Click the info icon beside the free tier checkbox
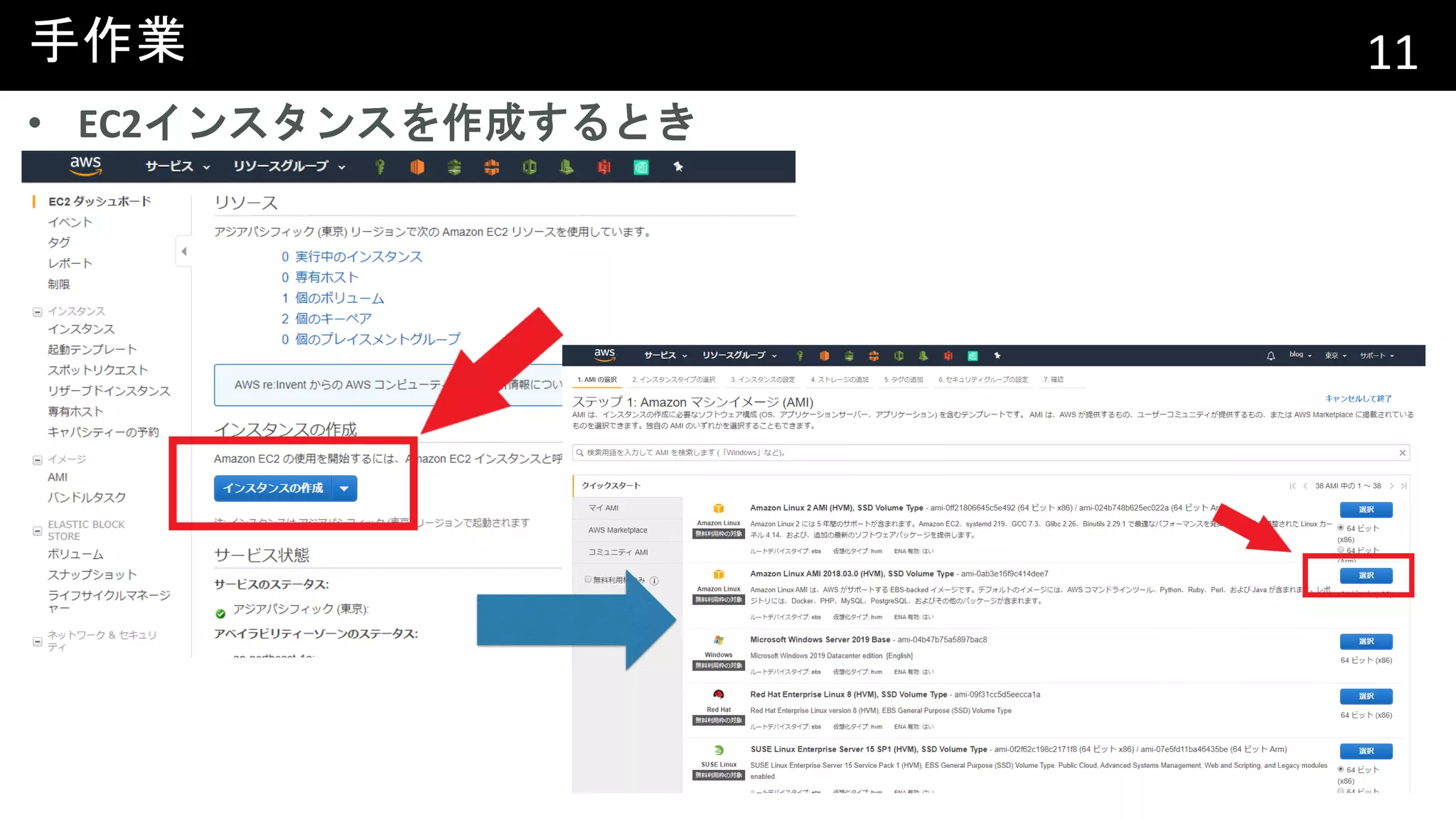Image resolution: width=1456 pixels, height=819 pixels. pos(654,581)
